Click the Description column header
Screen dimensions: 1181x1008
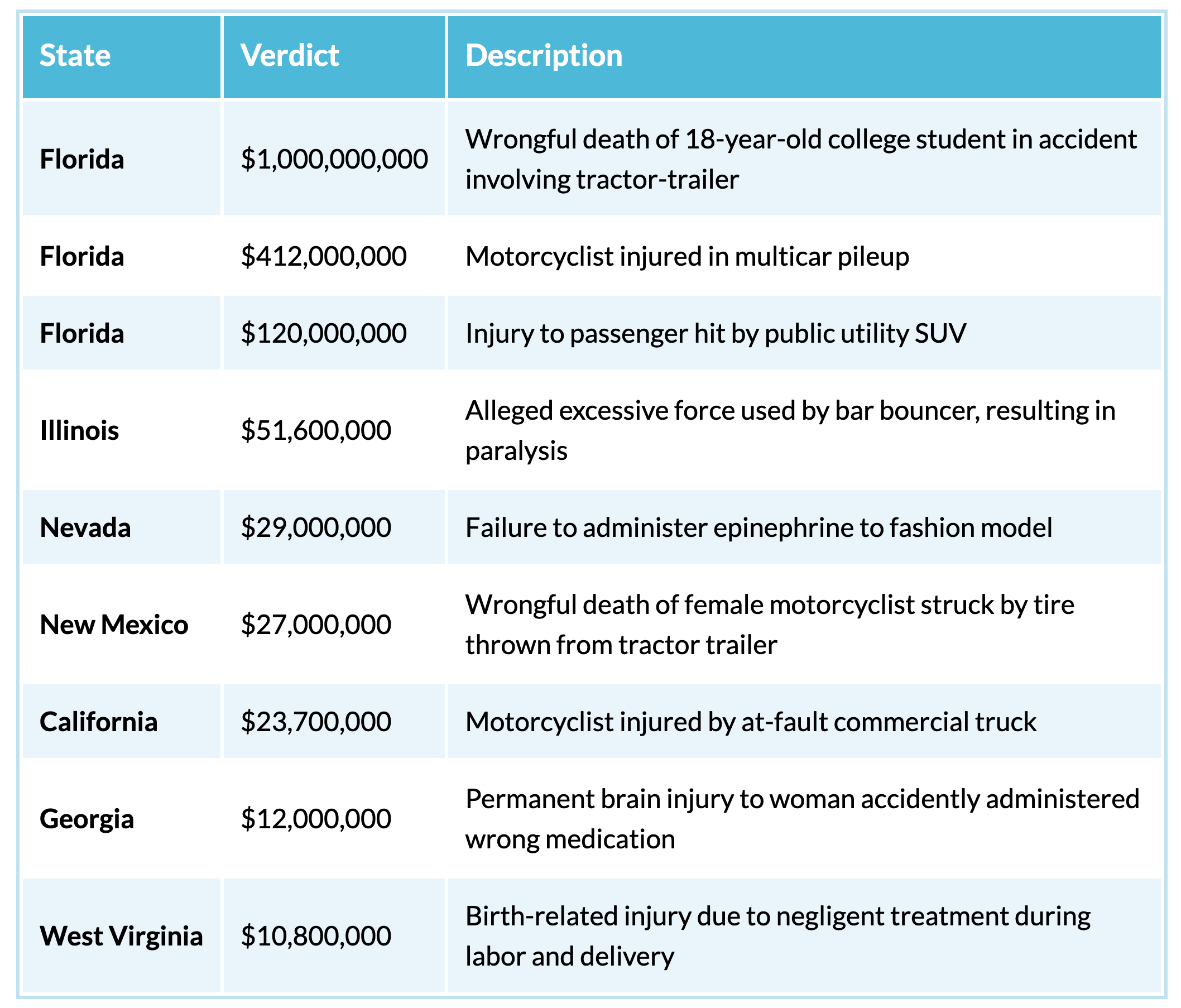coord(544,56)
